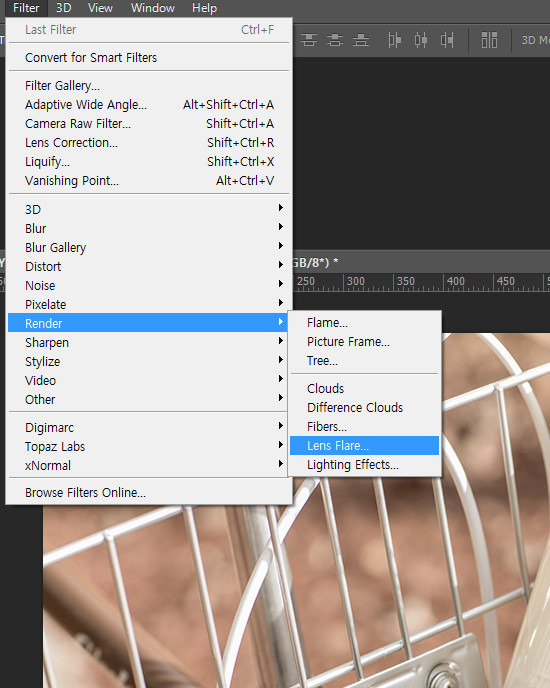Click the Distribute left edges icon

[x=394, y=40]
